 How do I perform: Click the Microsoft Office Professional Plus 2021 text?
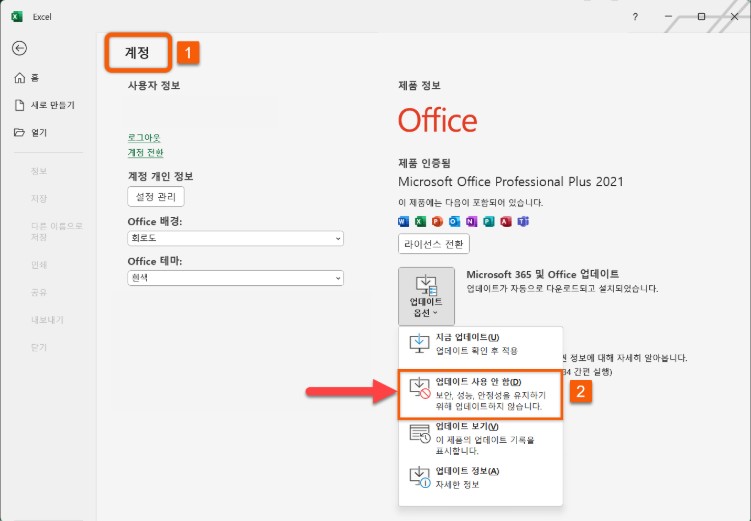[x=511, y=181]
